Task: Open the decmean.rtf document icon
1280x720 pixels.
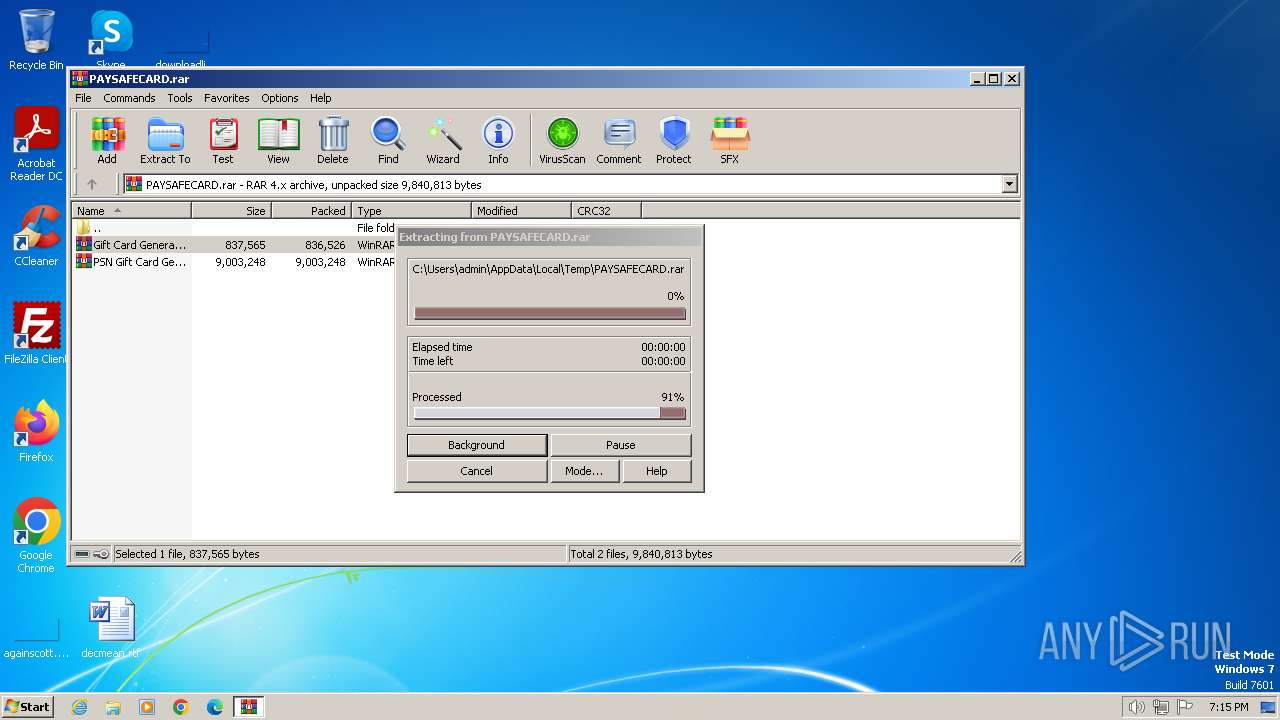Action: point(110,628)
